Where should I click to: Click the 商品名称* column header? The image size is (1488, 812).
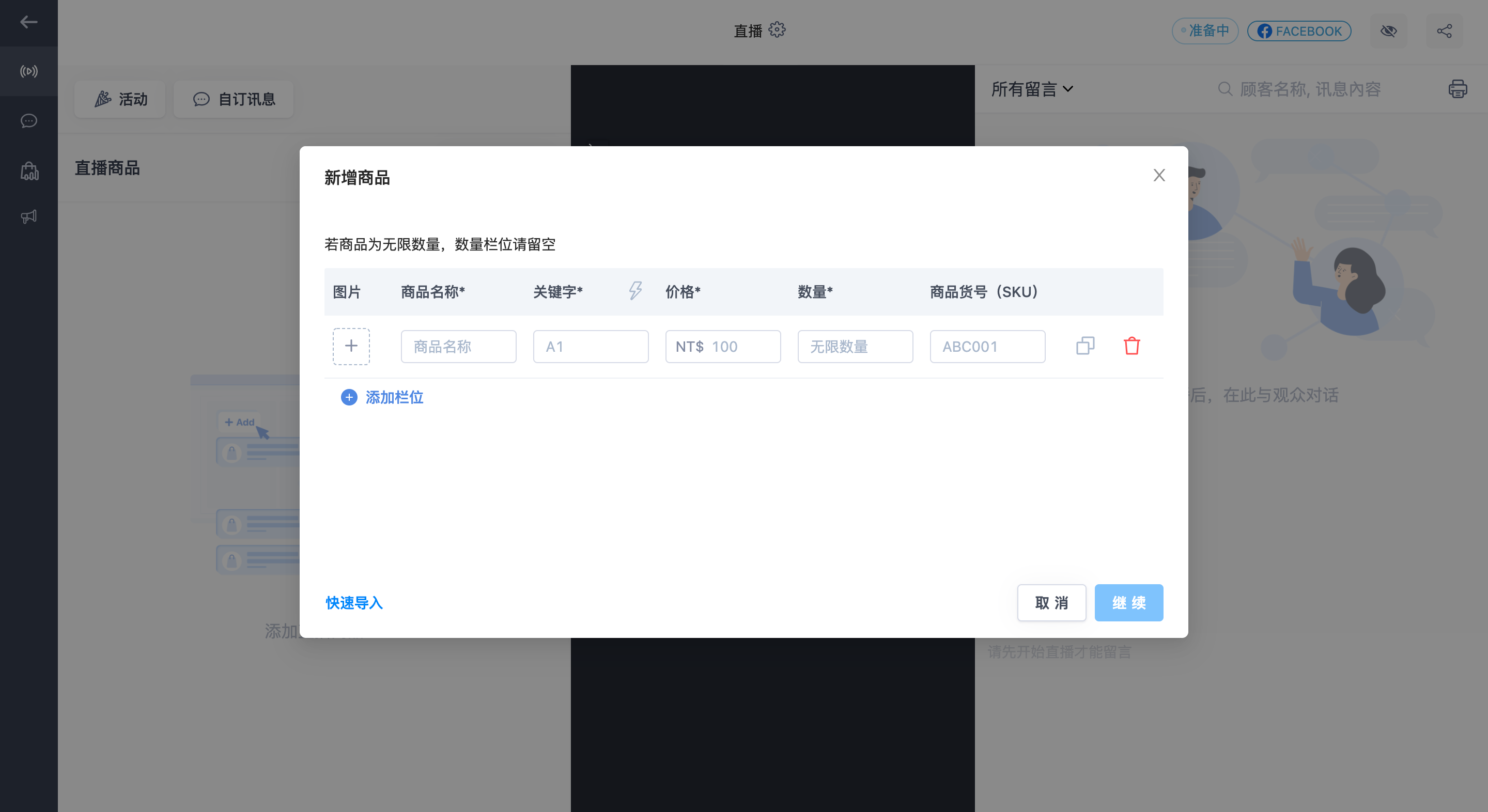tap(432, 292)
